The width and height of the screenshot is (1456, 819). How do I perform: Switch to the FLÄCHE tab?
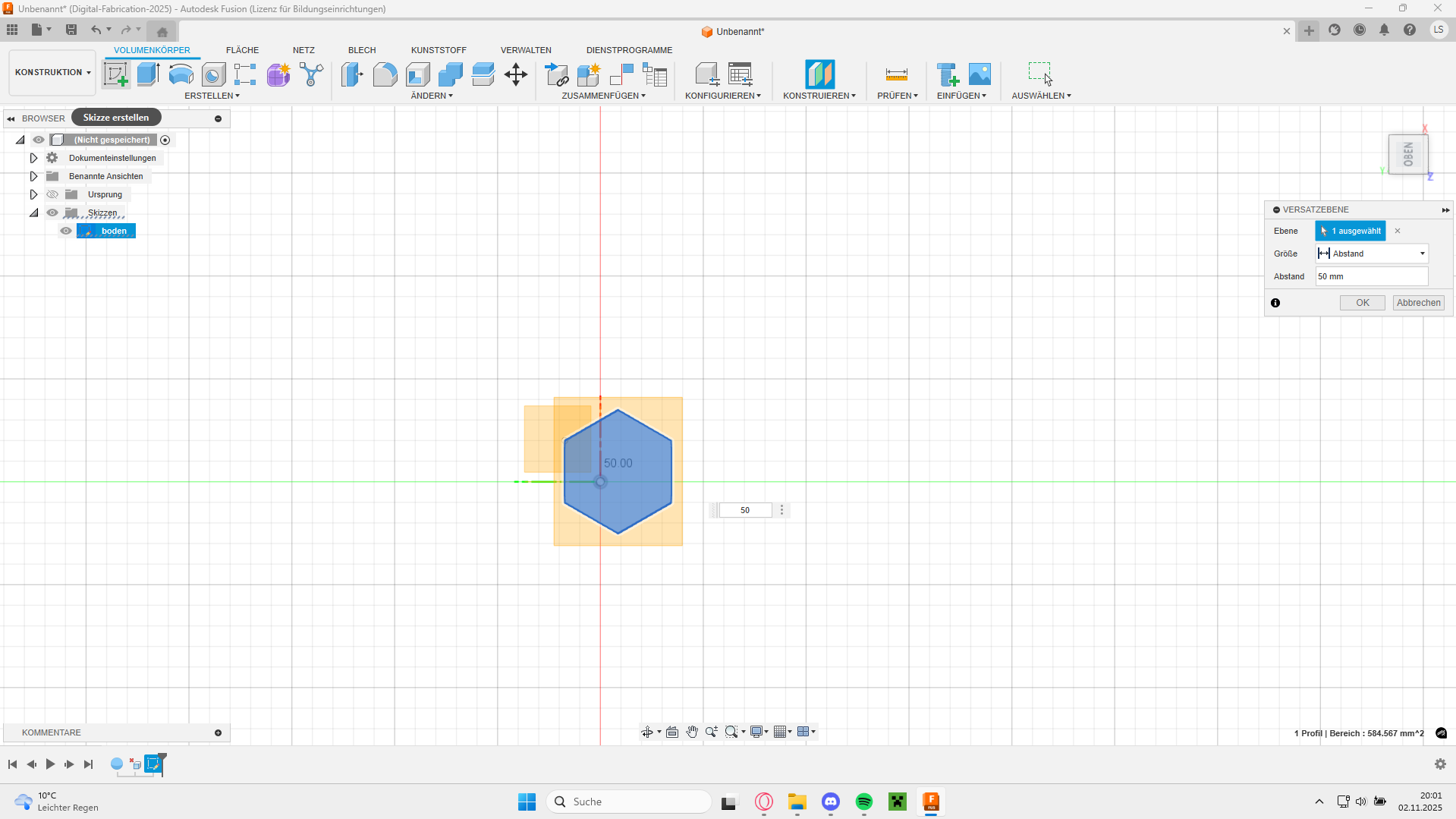tap(242, 50)
